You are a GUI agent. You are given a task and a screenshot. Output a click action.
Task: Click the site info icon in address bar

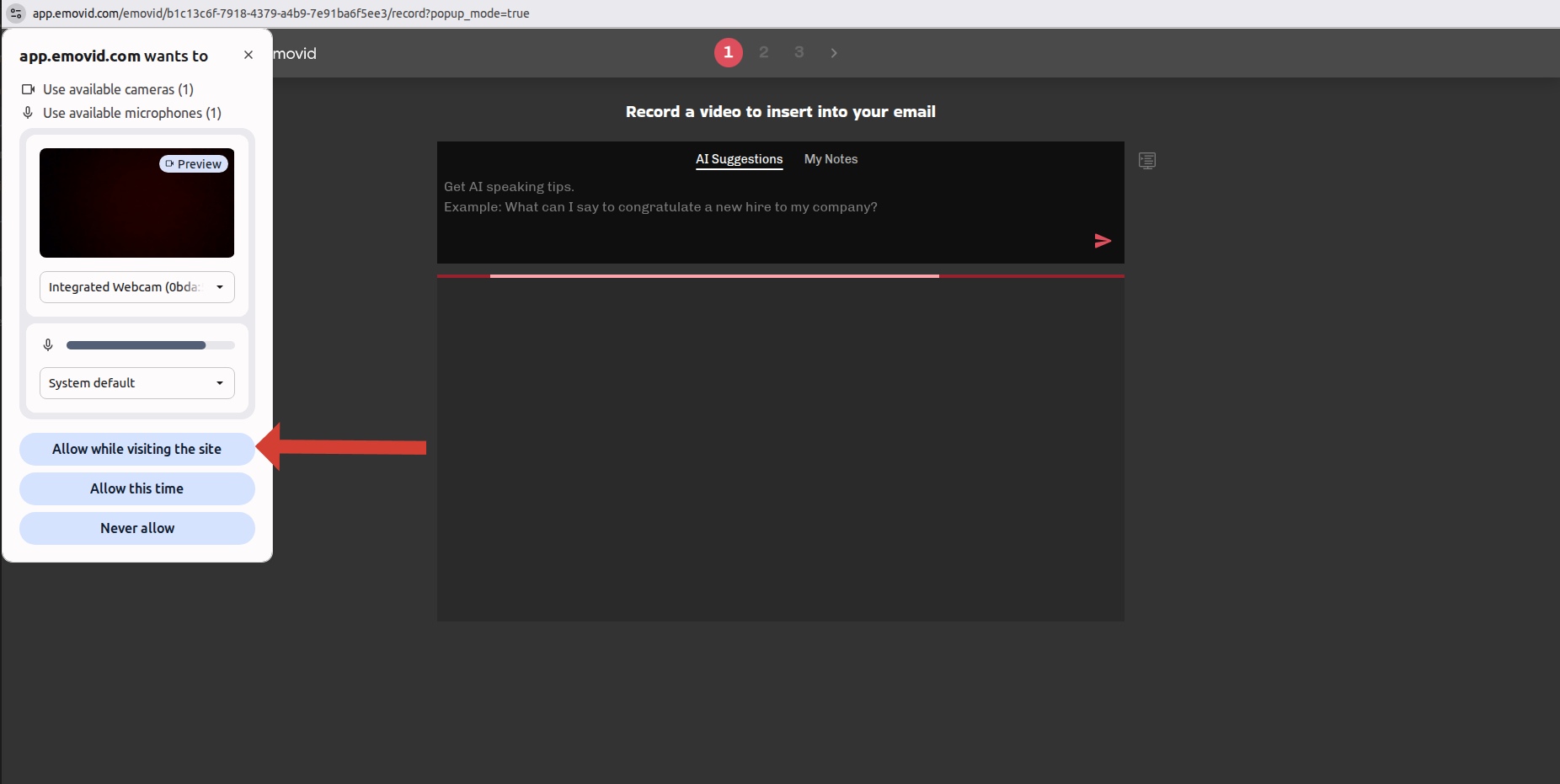16,13
